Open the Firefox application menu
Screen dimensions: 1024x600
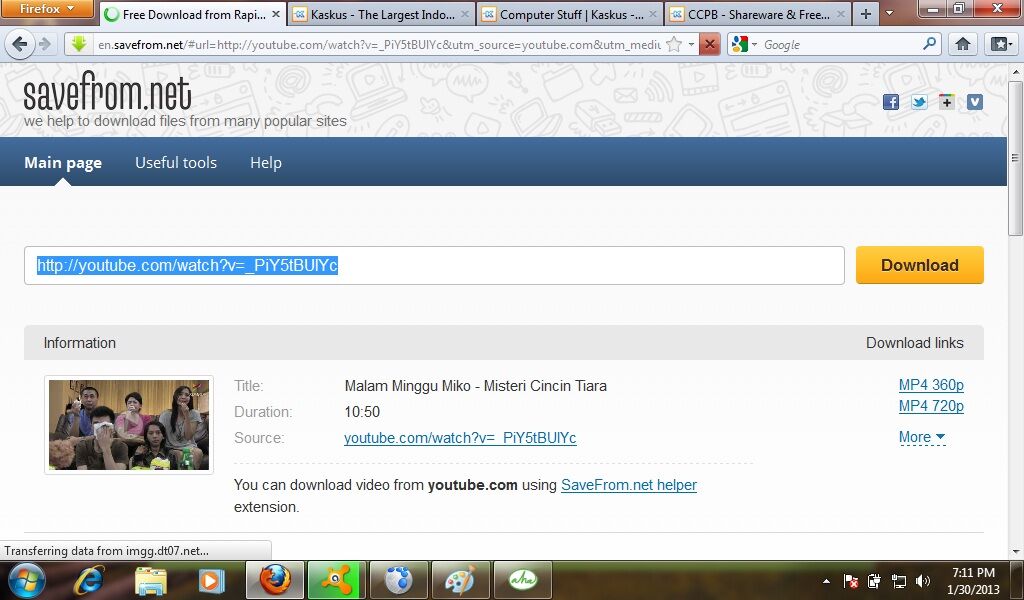click(47, 8)
